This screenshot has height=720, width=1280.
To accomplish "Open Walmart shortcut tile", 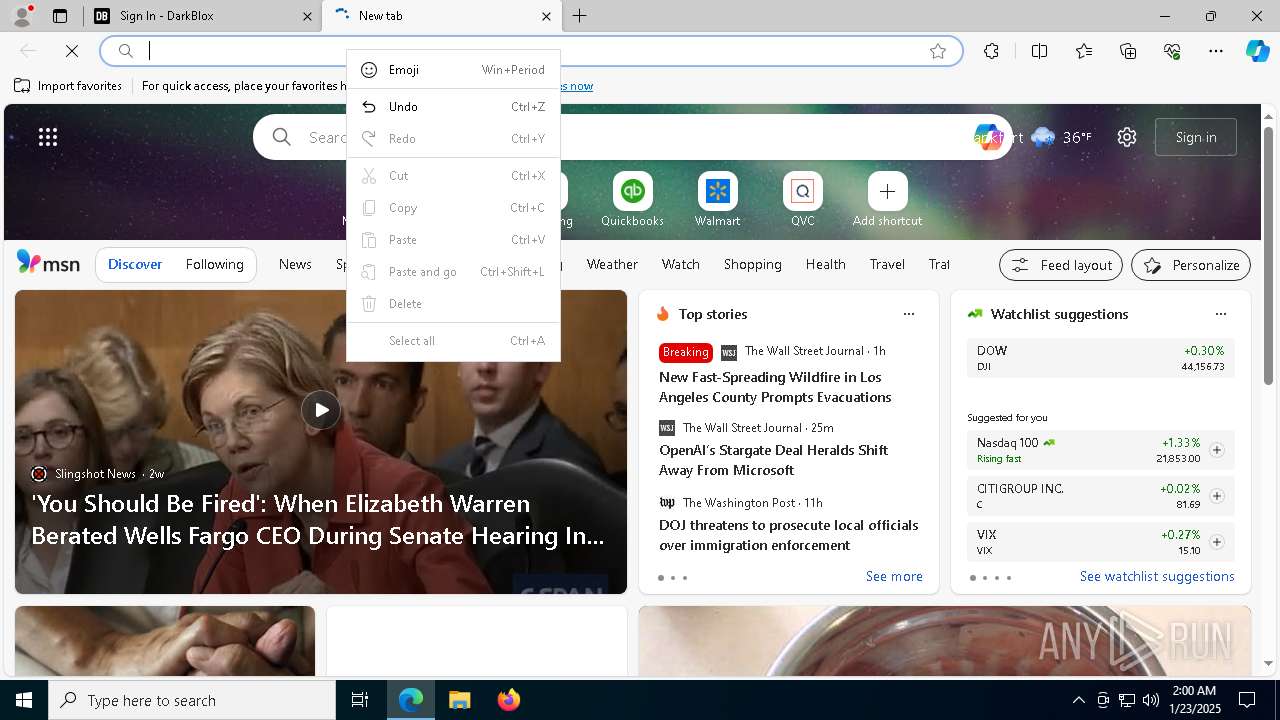I will (717, 199).
